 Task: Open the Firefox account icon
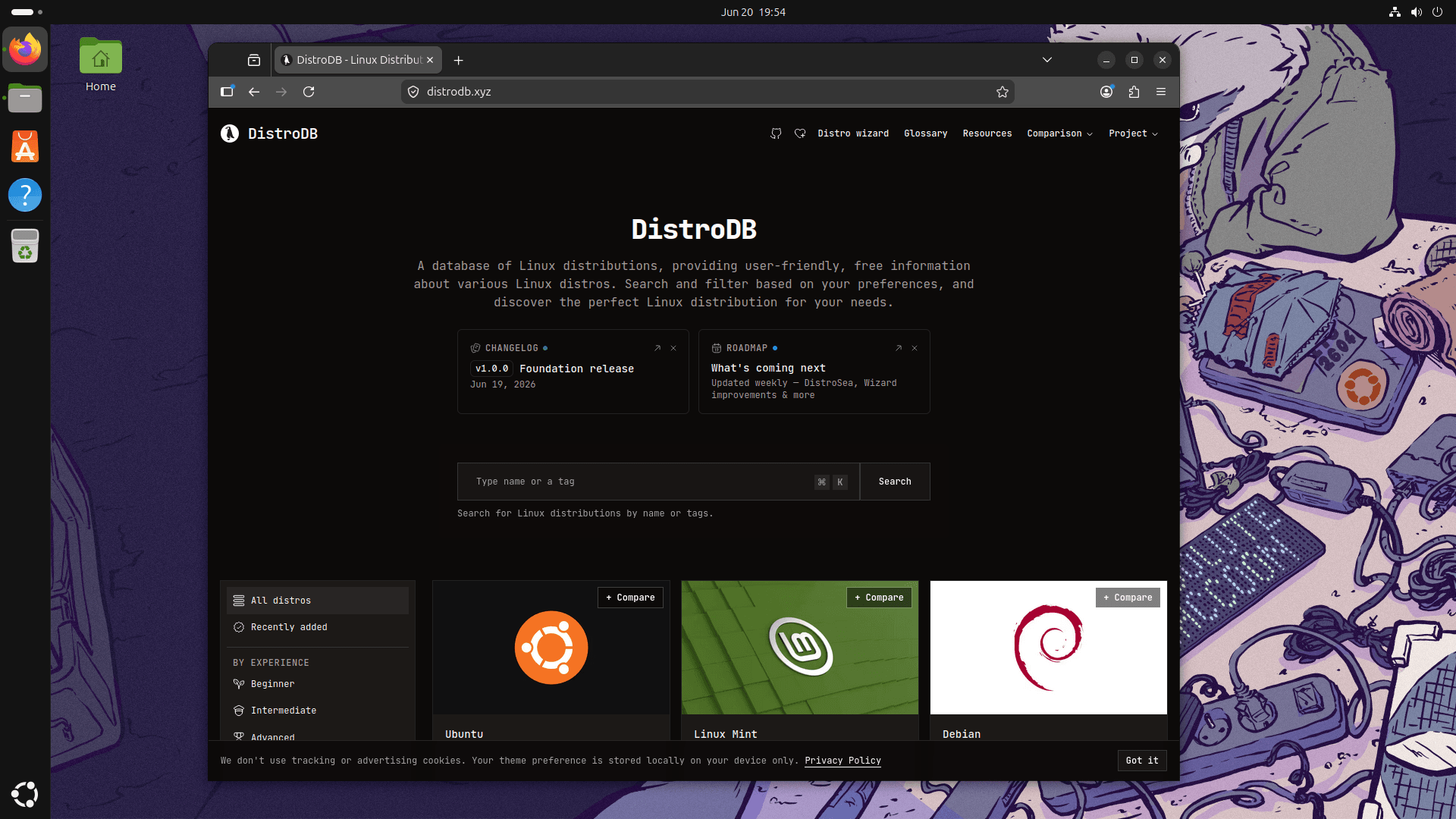pos(1106,92)
